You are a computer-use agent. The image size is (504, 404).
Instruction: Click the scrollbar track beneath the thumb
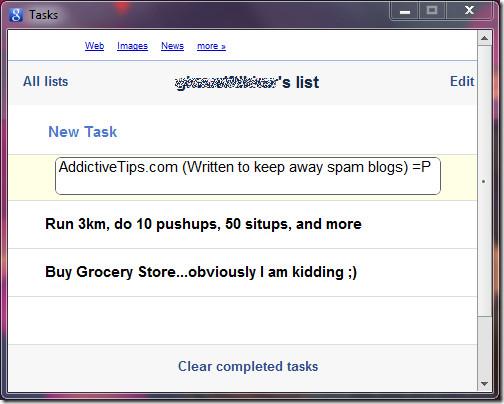[x=484, y=346]
